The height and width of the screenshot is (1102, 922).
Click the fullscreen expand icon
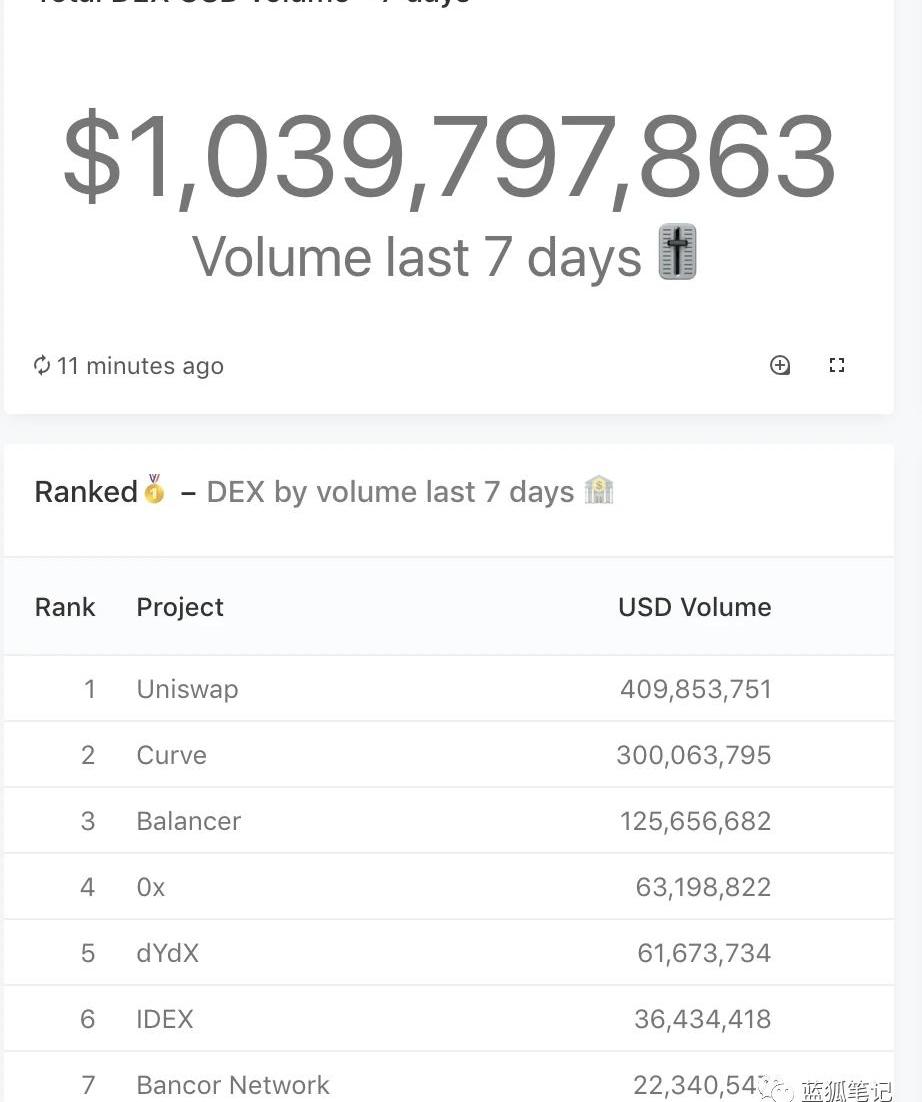837,365
